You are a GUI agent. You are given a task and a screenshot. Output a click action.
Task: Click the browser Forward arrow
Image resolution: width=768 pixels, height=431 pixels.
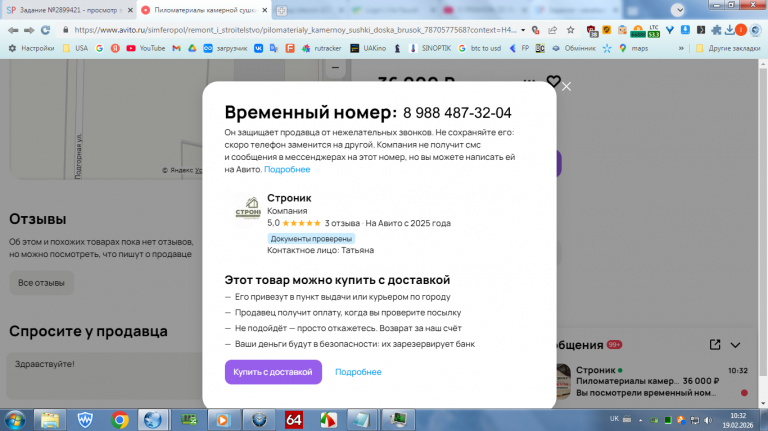[29, 30]
